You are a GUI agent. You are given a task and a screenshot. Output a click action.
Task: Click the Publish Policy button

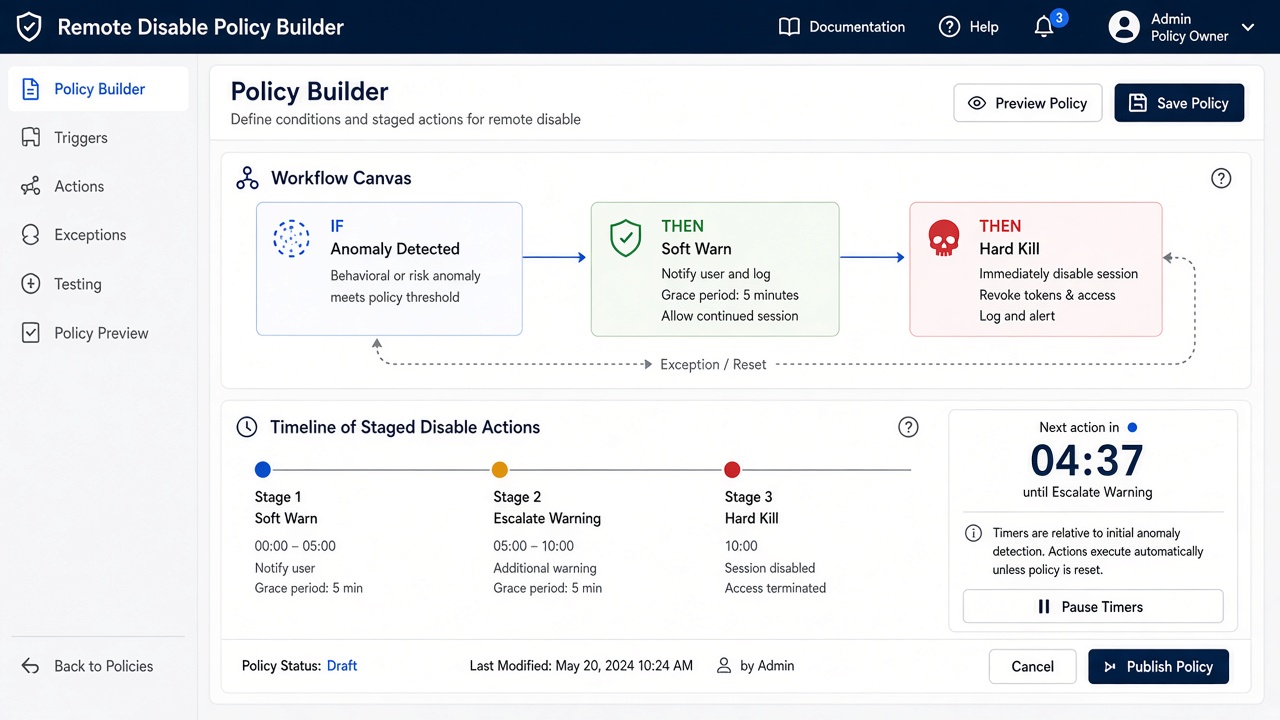click(1158, 667)
